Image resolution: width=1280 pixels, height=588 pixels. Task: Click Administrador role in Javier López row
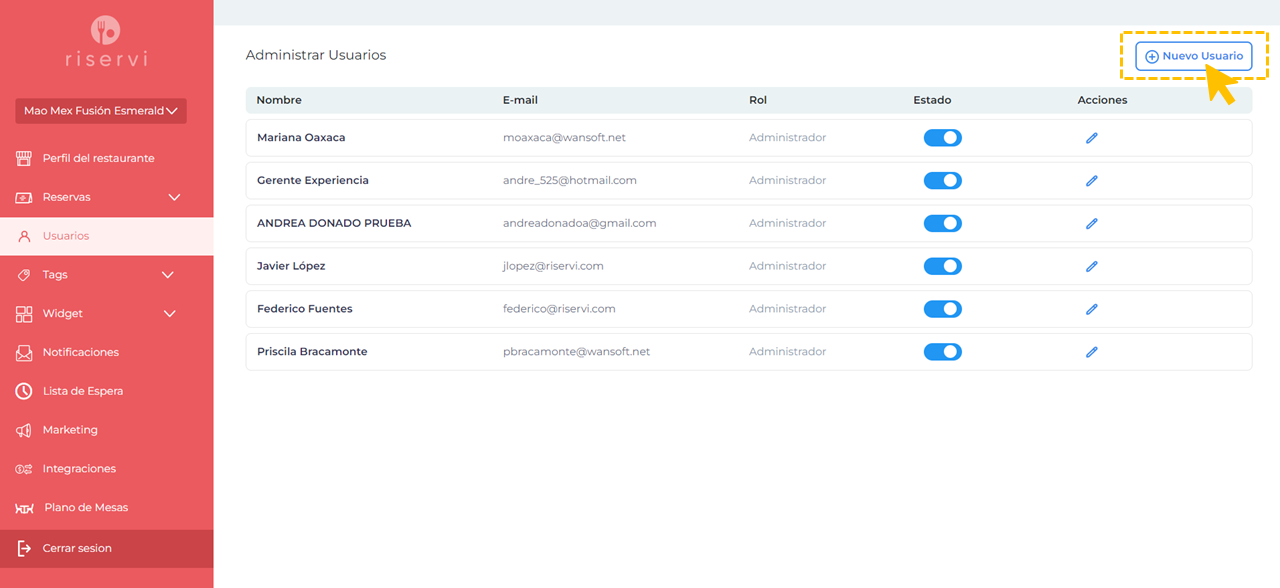(788, 266)
